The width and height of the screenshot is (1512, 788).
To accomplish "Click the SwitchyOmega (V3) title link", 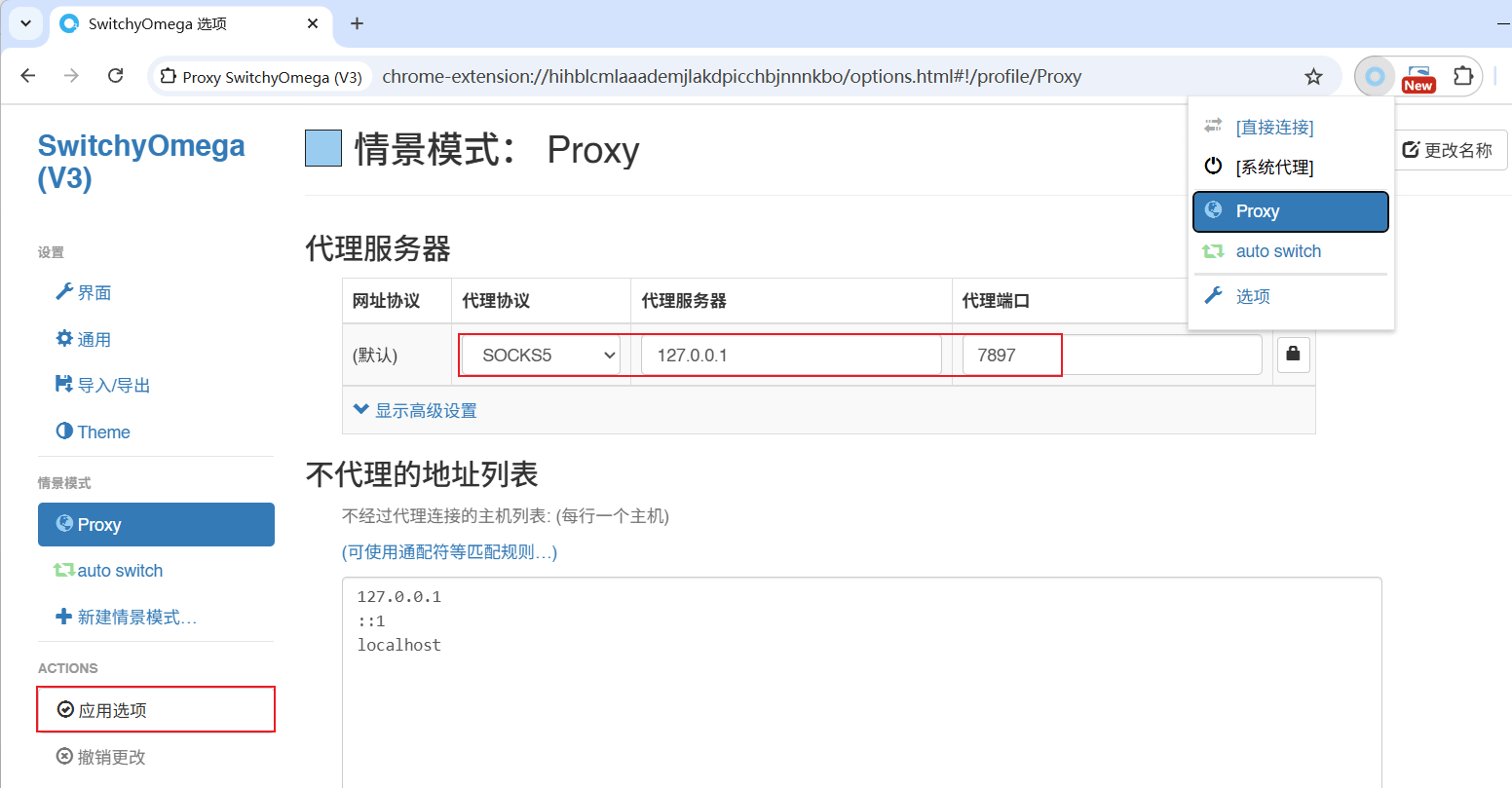I will pyautogui.click(x=141, y=161).
